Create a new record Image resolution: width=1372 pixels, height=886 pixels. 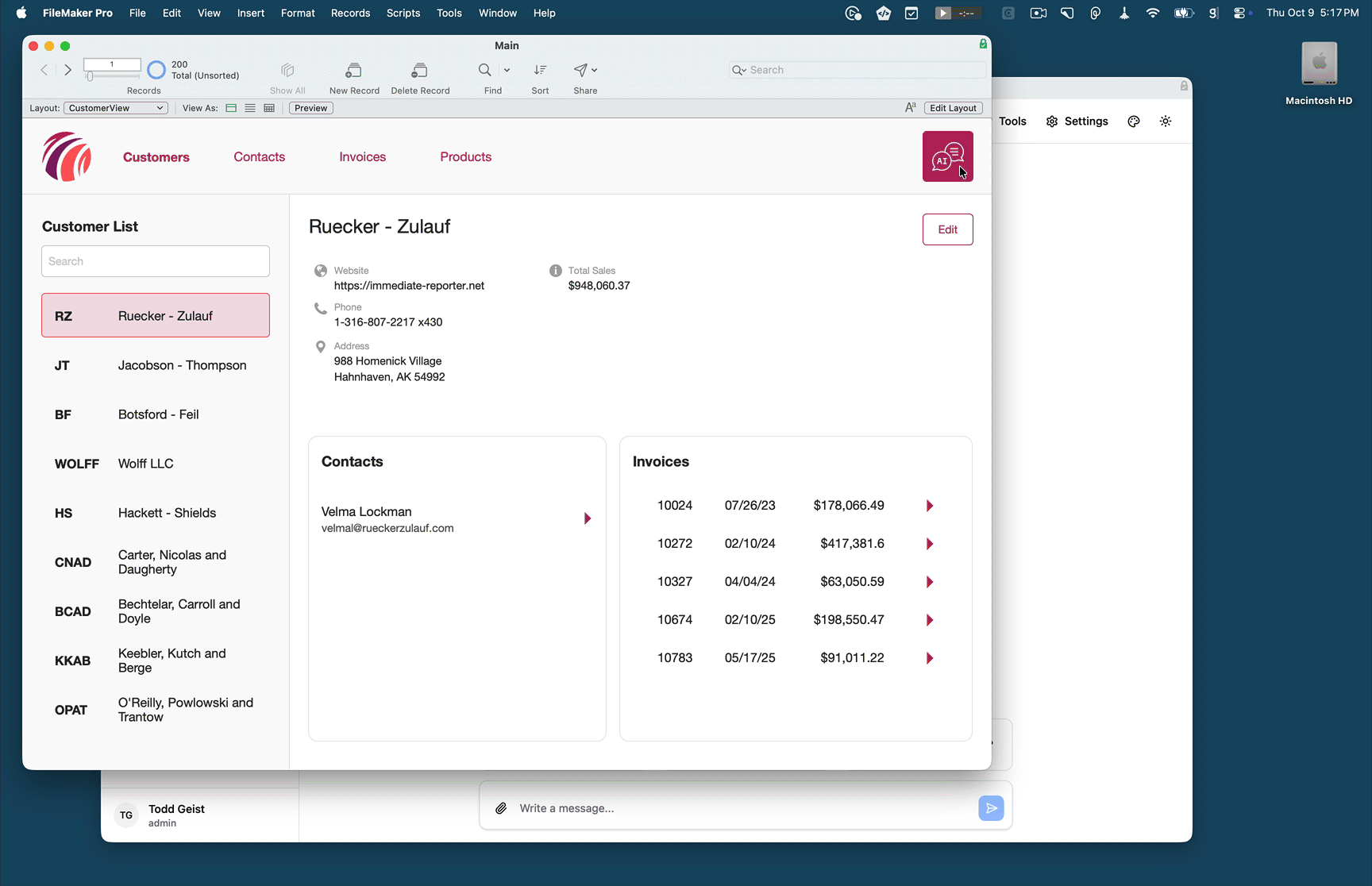354,75
